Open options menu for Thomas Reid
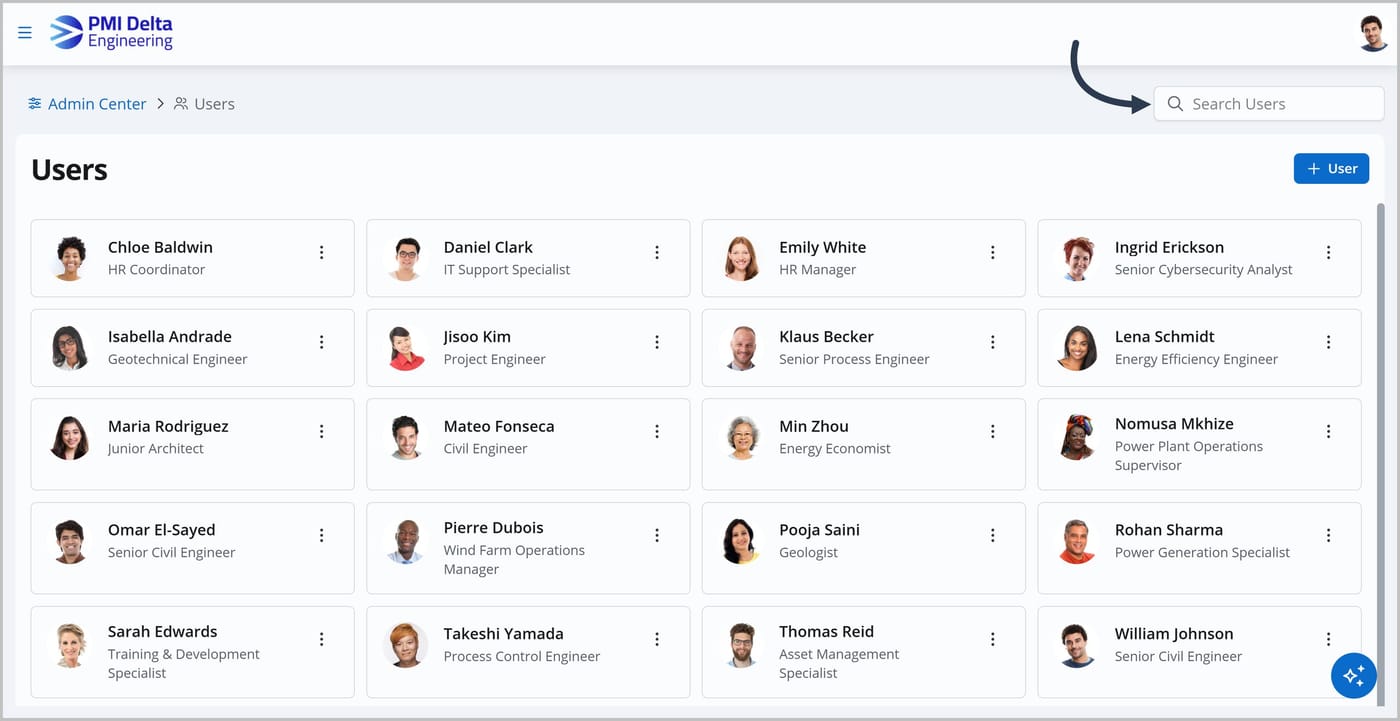The image size is (1400, 721). 993,639
